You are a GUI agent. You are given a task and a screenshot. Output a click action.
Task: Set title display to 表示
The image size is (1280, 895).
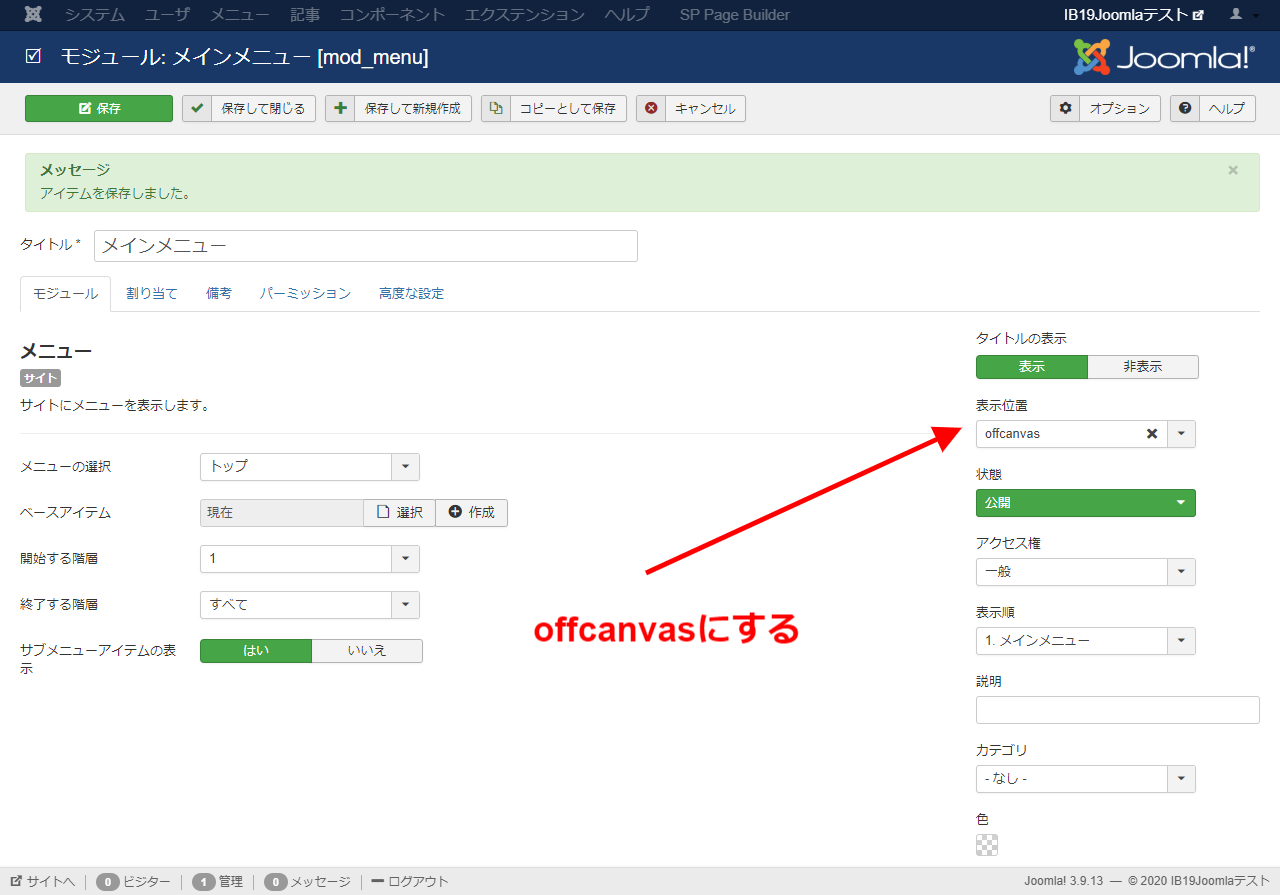pyautogui.click(x=1031, y=367)
